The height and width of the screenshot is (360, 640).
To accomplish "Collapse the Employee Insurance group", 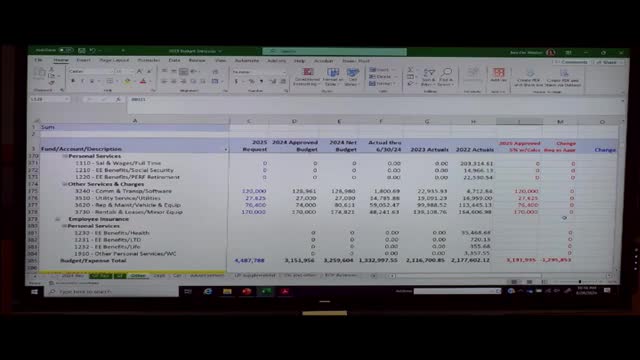I will tap(58, 219).
